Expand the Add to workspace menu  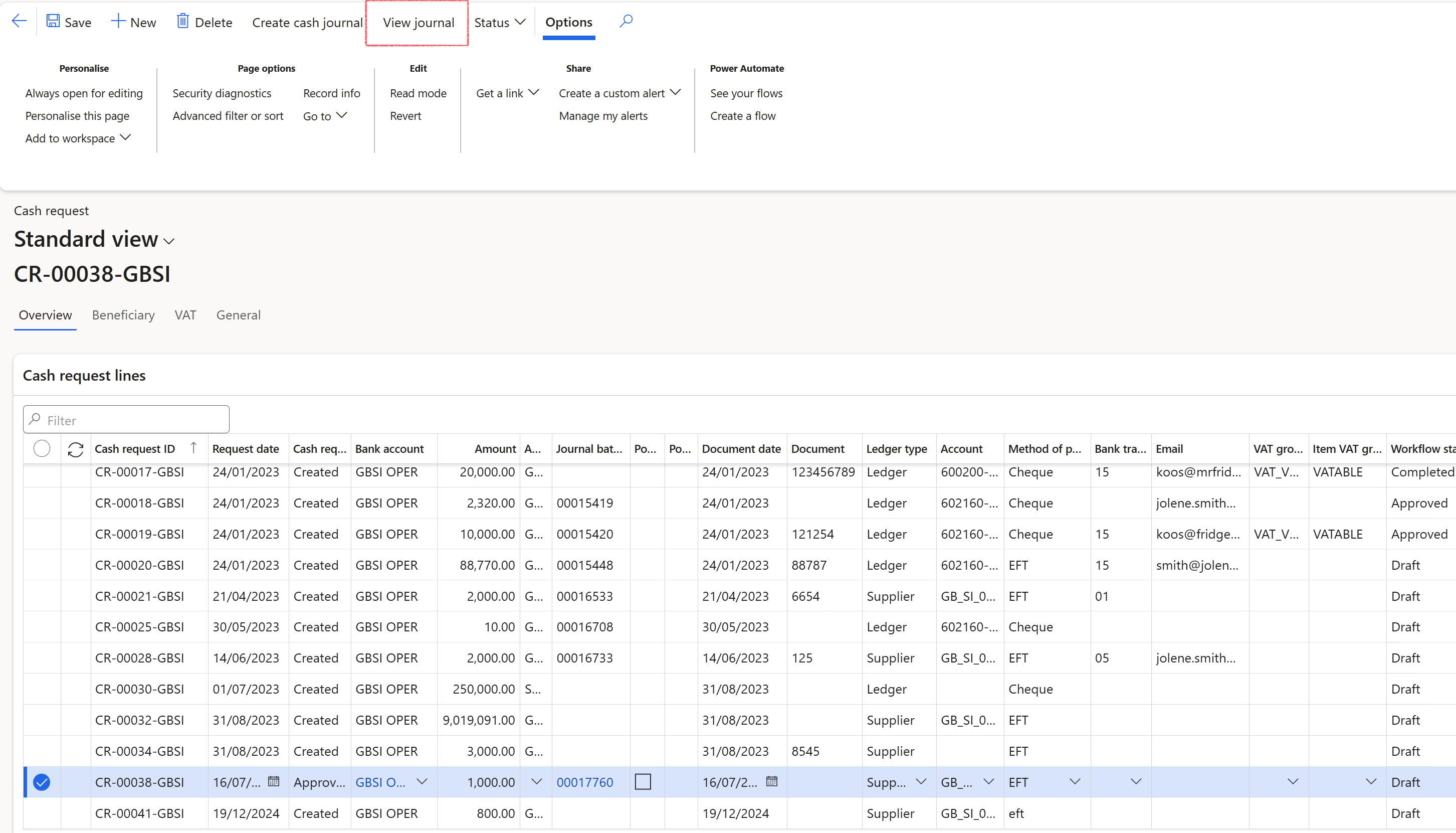pos(78,138)
